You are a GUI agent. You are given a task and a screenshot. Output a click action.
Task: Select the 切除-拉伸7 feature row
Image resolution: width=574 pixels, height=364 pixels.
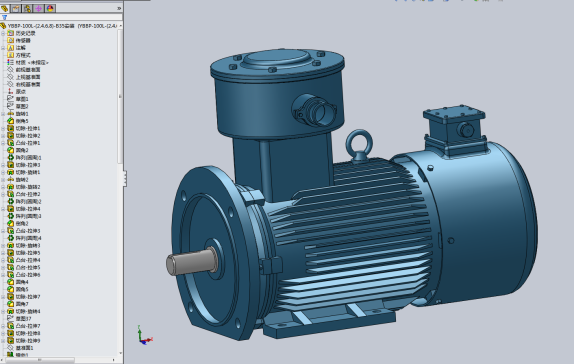pyautogui.click(x=24, y=297)
